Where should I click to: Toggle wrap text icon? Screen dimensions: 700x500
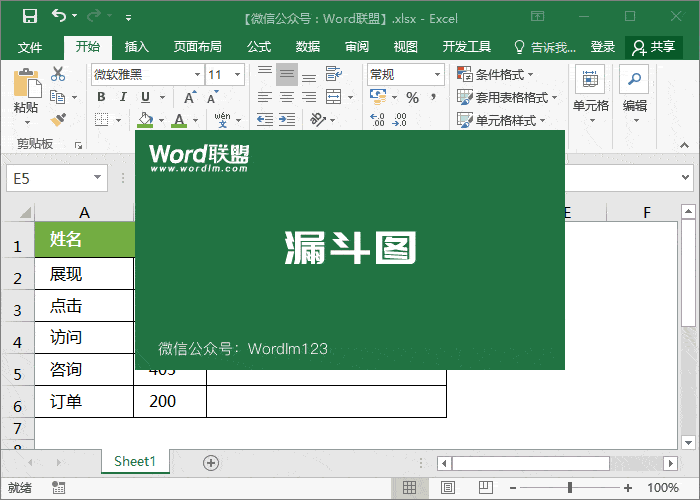(333, 74)
